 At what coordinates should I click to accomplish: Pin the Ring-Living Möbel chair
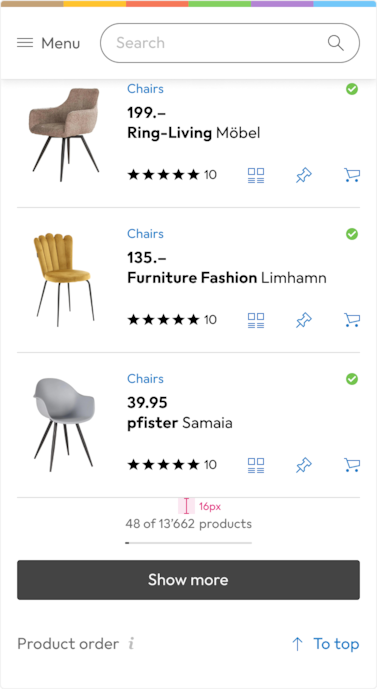[x=304, y=175]
